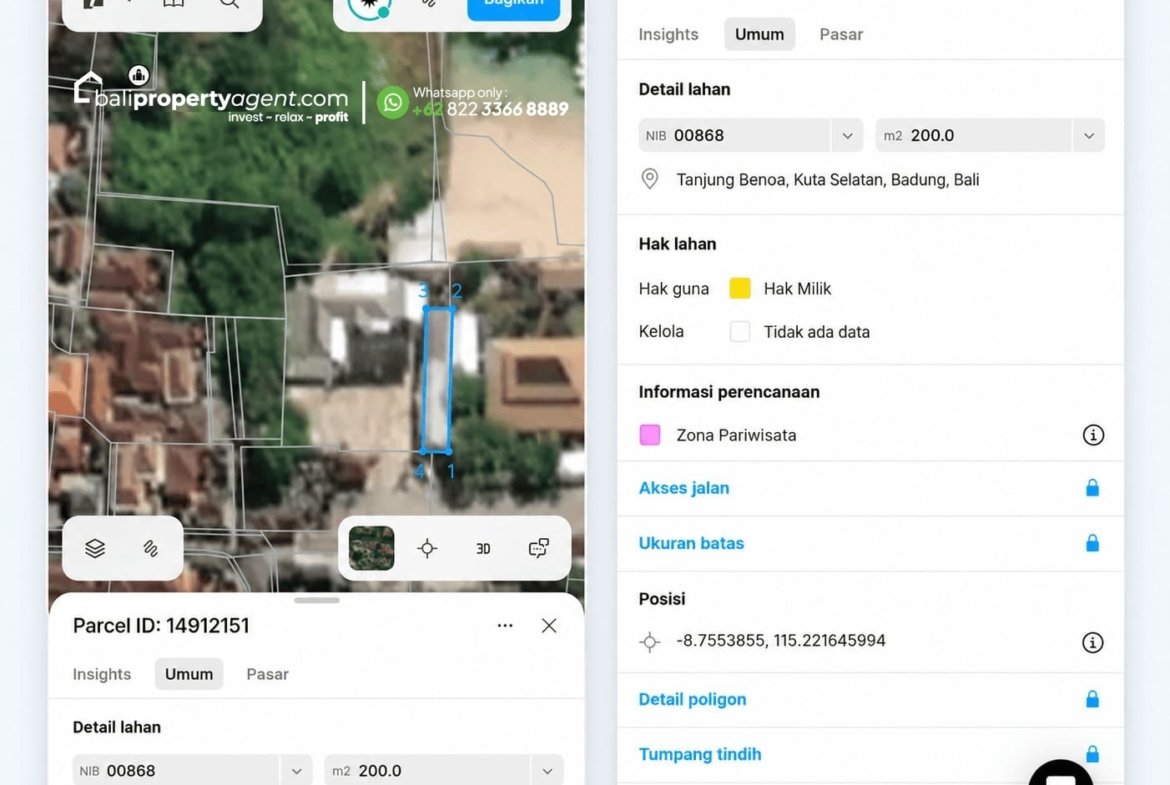Switch the map to 3D view
1170x785 pixels.
[x=483, y=548]
